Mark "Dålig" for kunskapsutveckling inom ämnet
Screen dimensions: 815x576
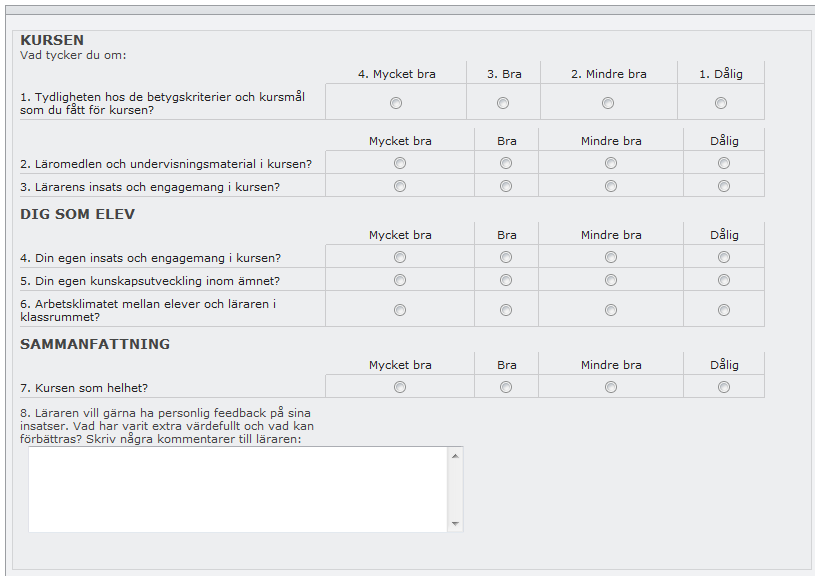pyautogui.click(x=724, y=281)
